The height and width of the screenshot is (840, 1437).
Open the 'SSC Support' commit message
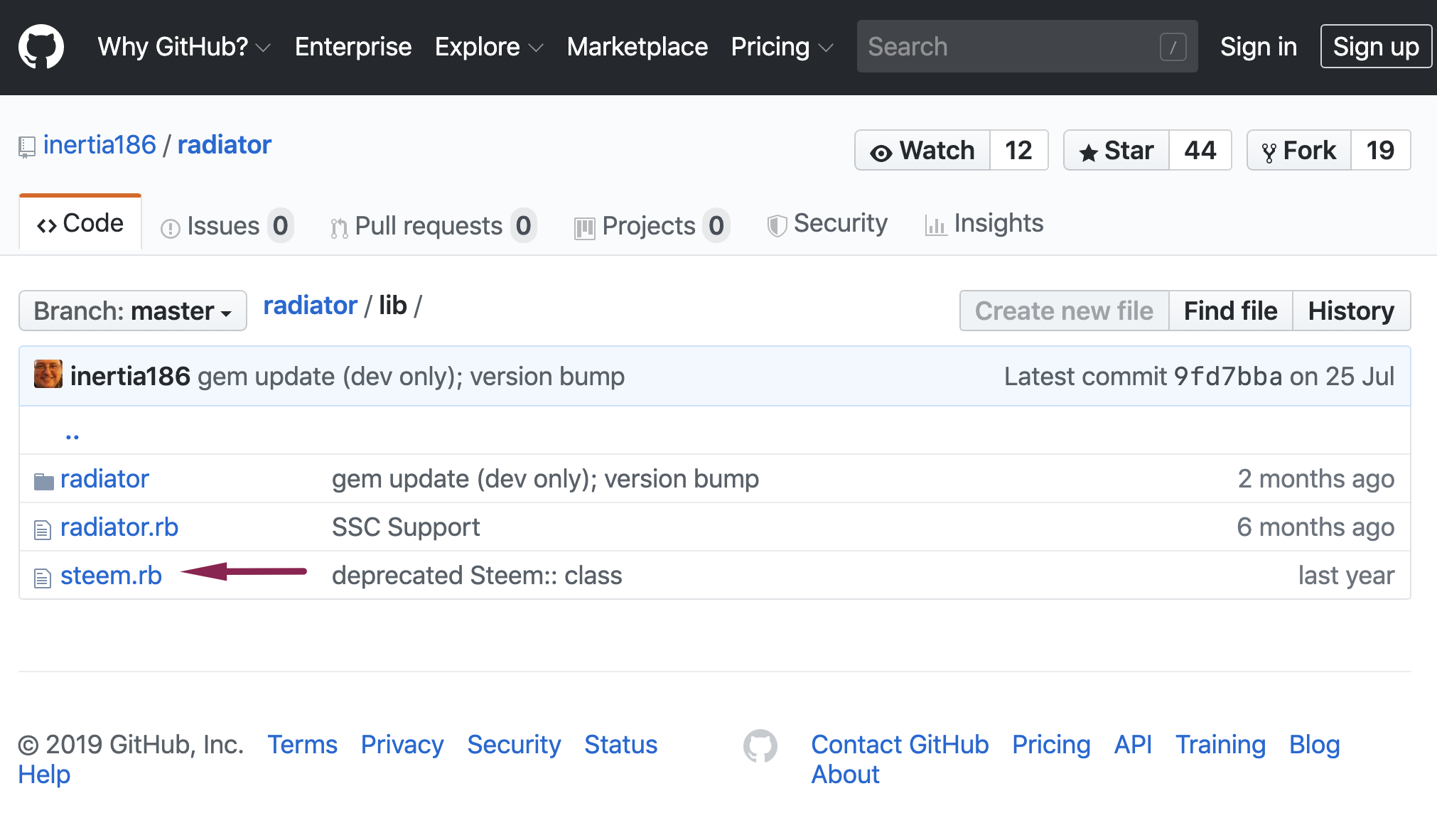click(x=406, y=527)
